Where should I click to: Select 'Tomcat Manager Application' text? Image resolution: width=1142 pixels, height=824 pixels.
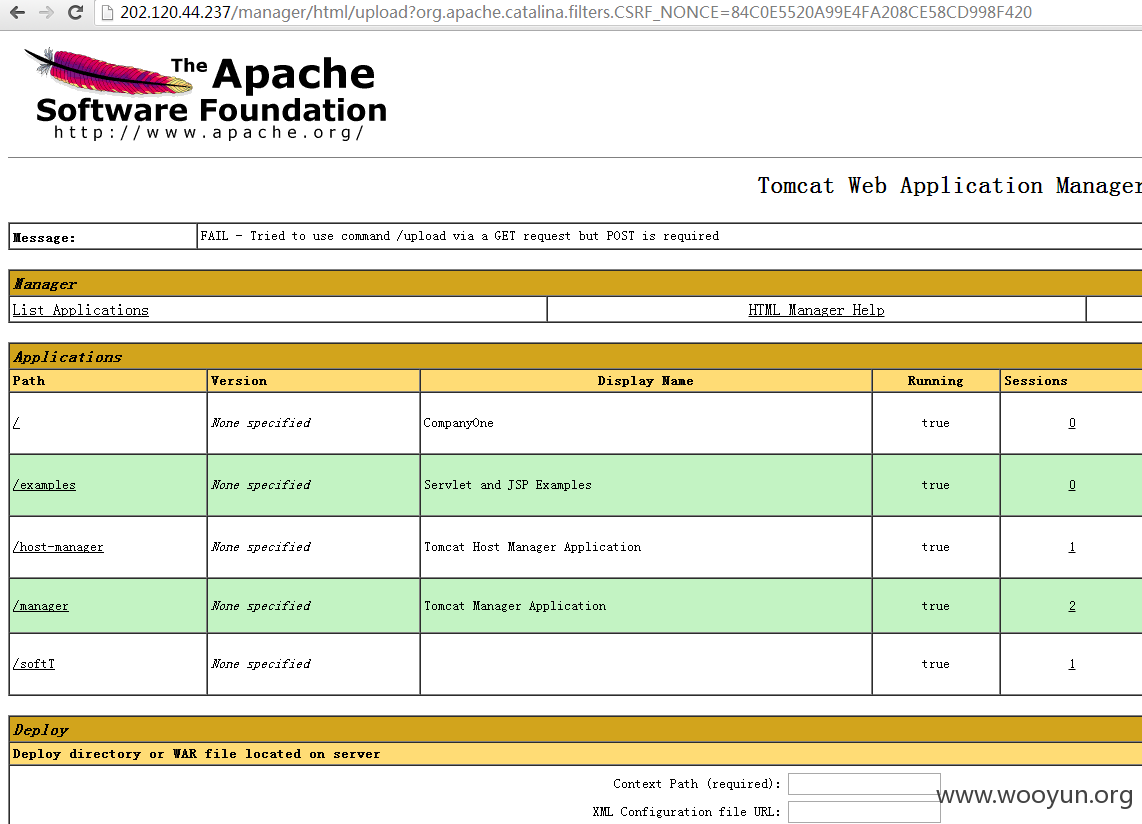pos(515,605)
